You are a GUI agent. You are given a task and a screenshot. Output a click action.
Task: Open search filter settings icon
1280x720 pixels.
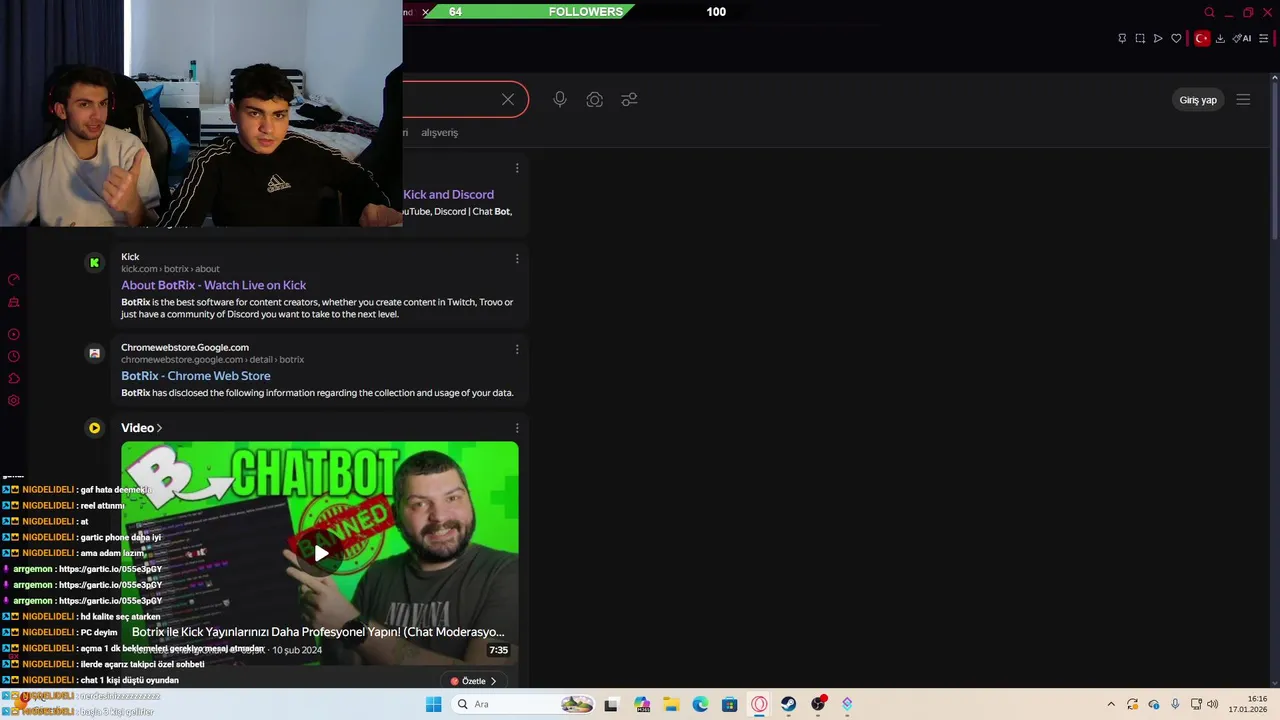629,99
